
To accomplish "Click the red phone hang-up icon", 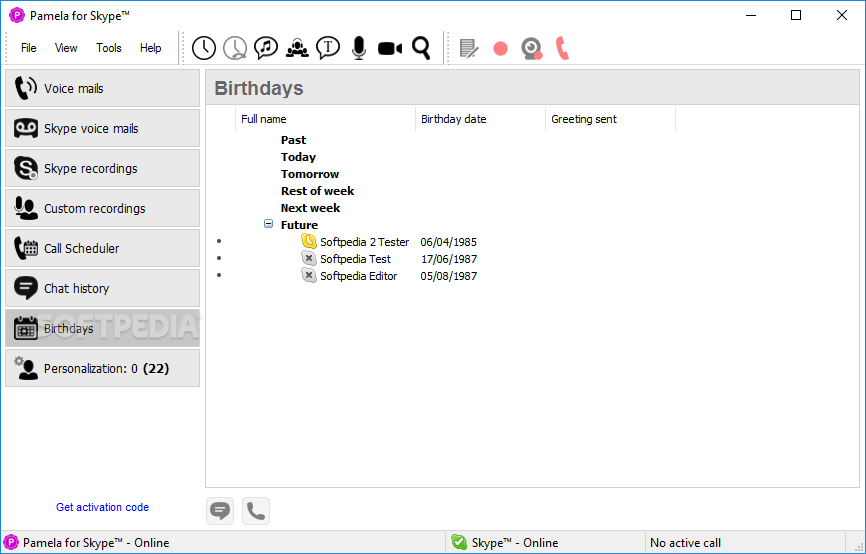I will pyautogui.click(x=562, y=48).
